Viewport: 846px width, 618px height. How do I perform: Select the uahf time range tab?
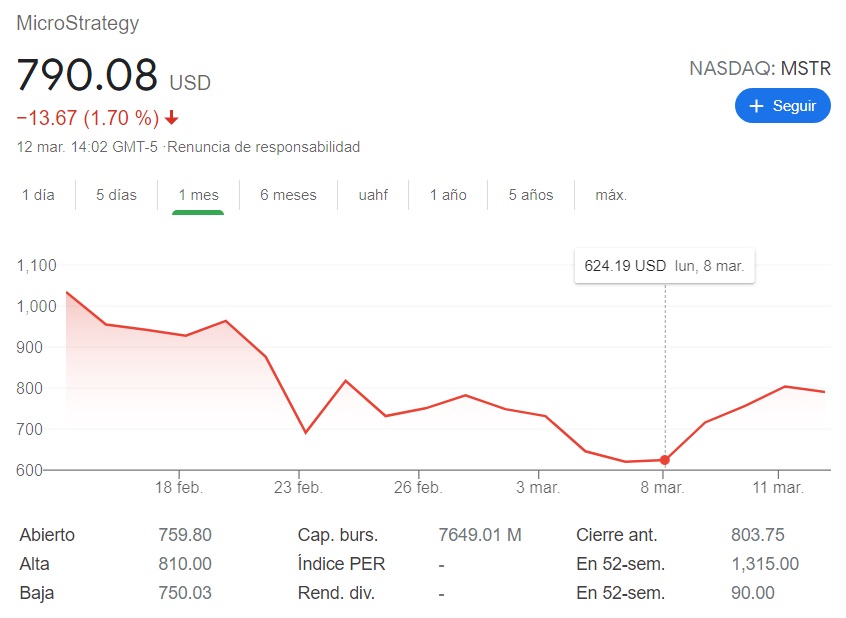point(373,195)
